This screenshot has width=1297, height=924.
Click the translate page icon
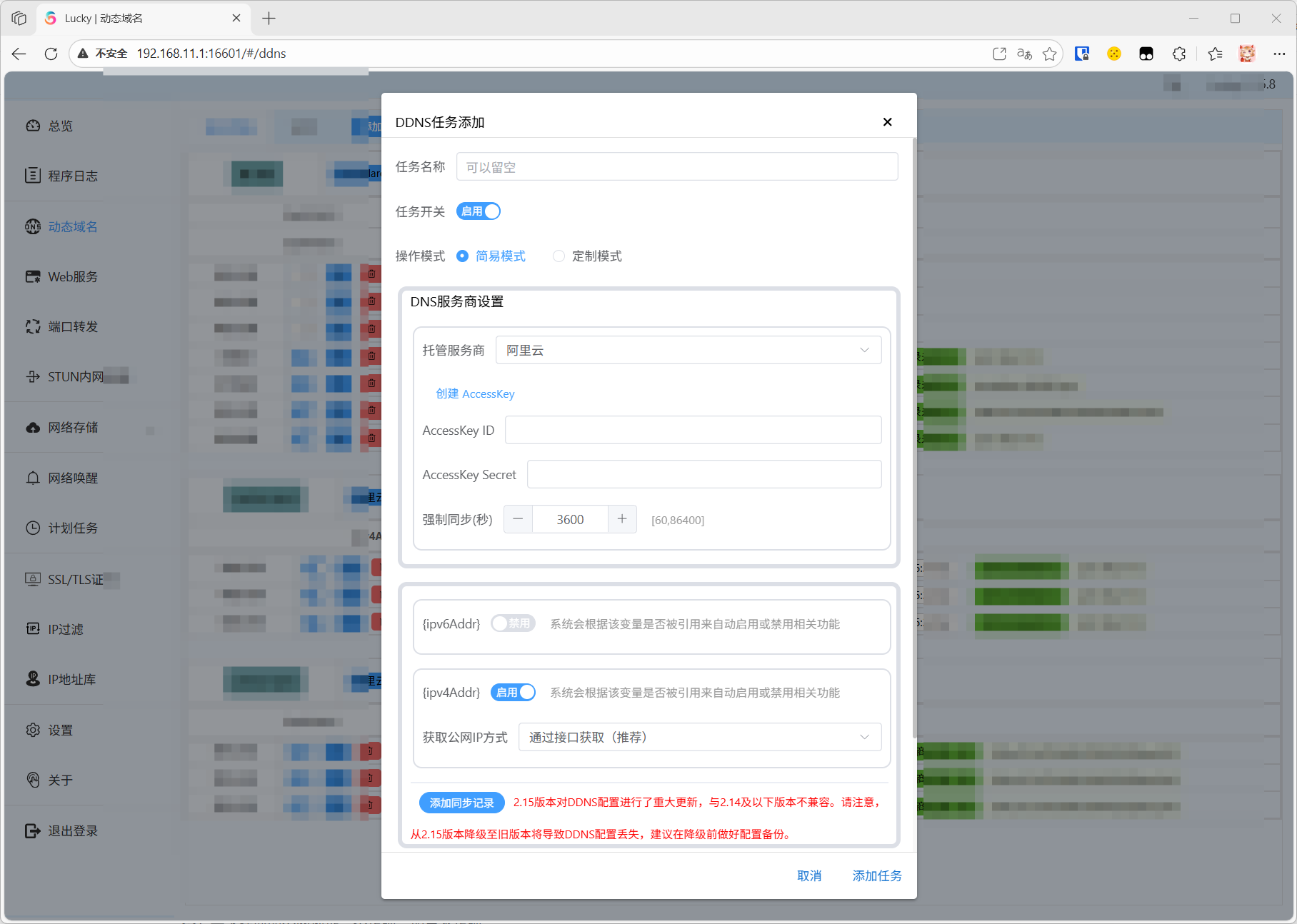tap(1024, 54)
